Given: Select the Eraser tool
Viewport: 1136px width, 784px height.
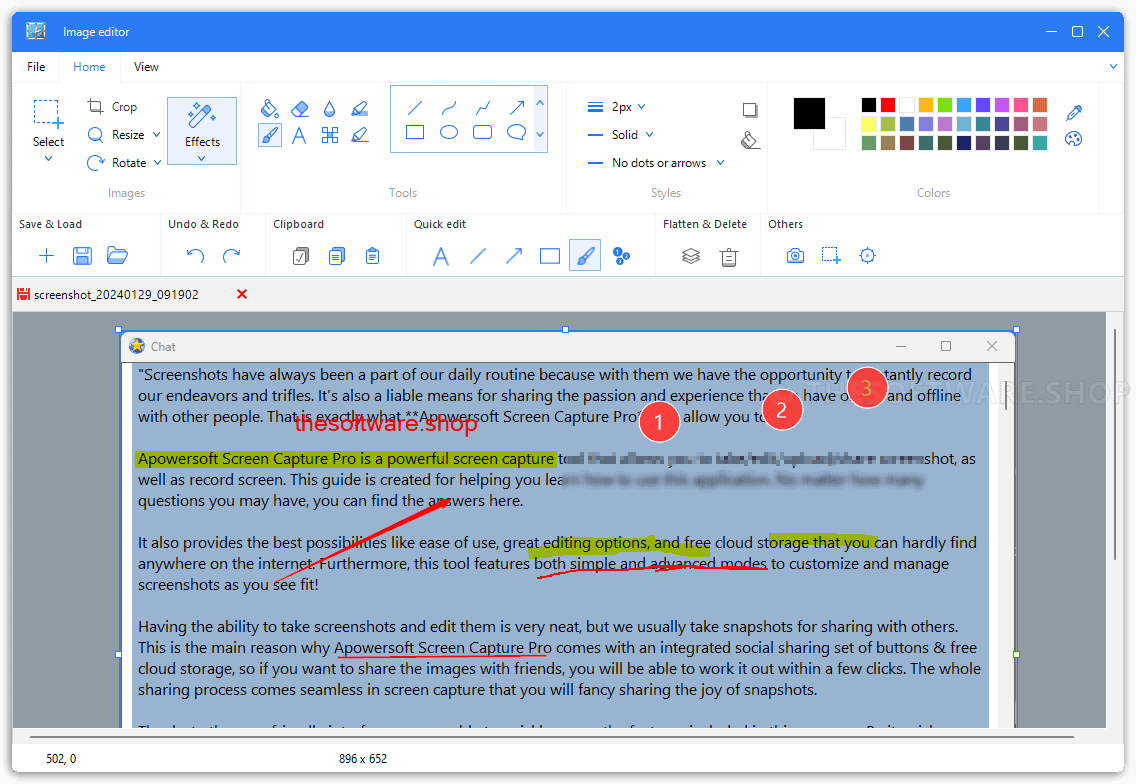Looking at the screenshot, I should [299, 108].
